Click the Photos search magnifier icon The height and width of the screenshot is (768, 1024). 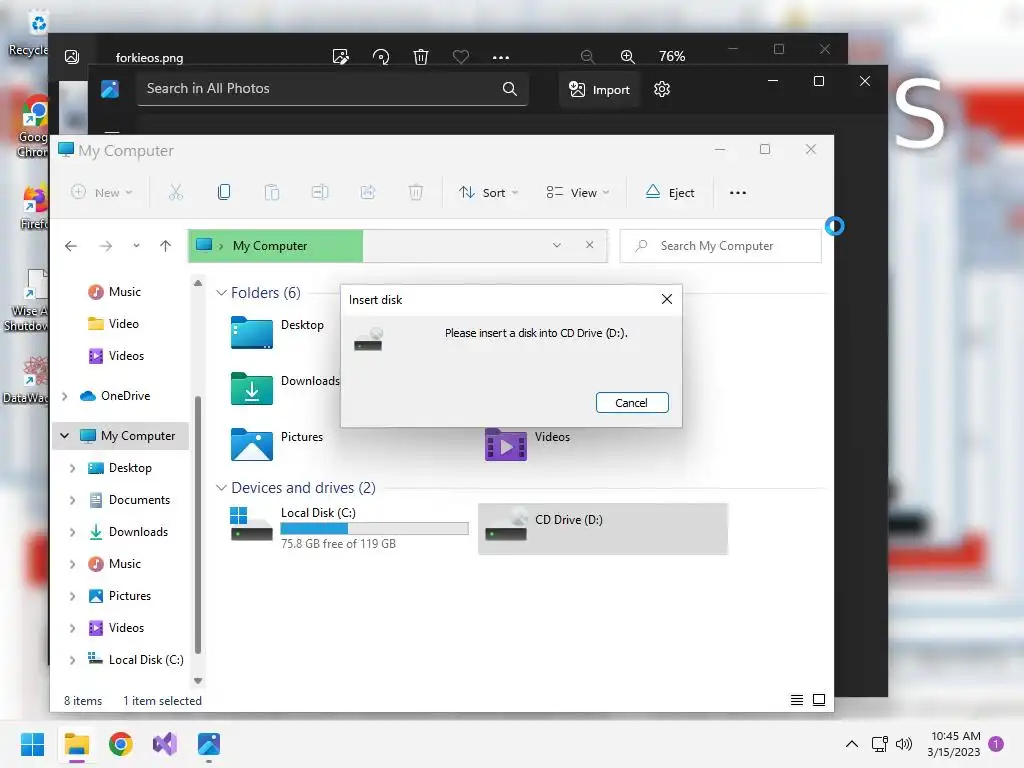(x=510, y=89)
